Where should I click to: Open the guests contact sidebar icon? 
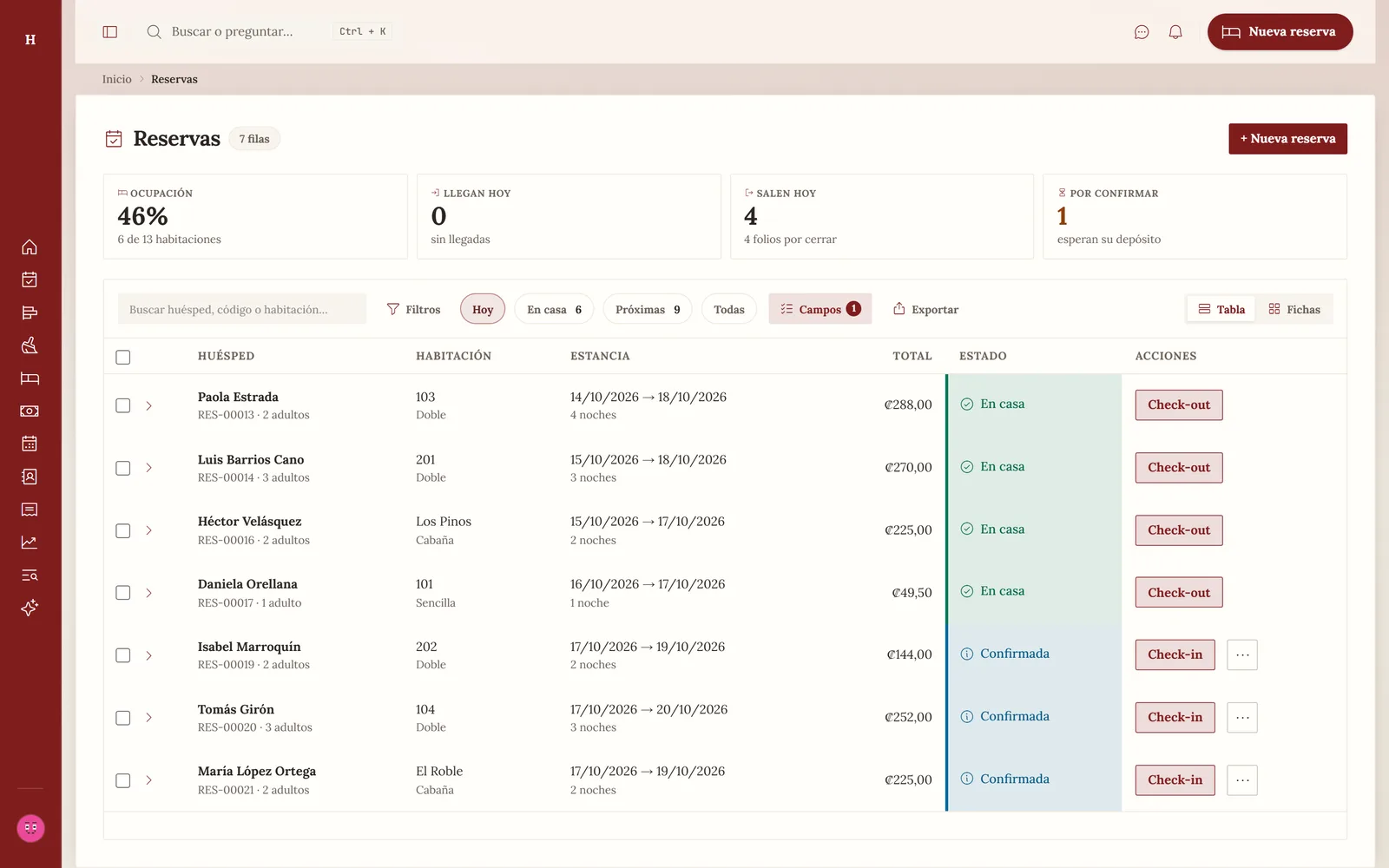pos(30,477)
